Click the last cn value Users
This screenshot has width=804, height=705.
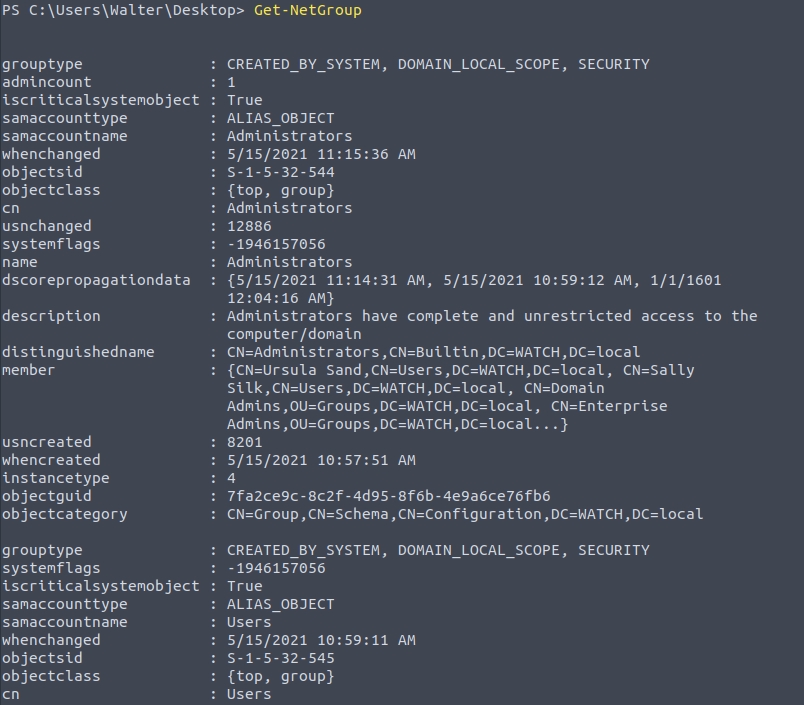[249, 694]
